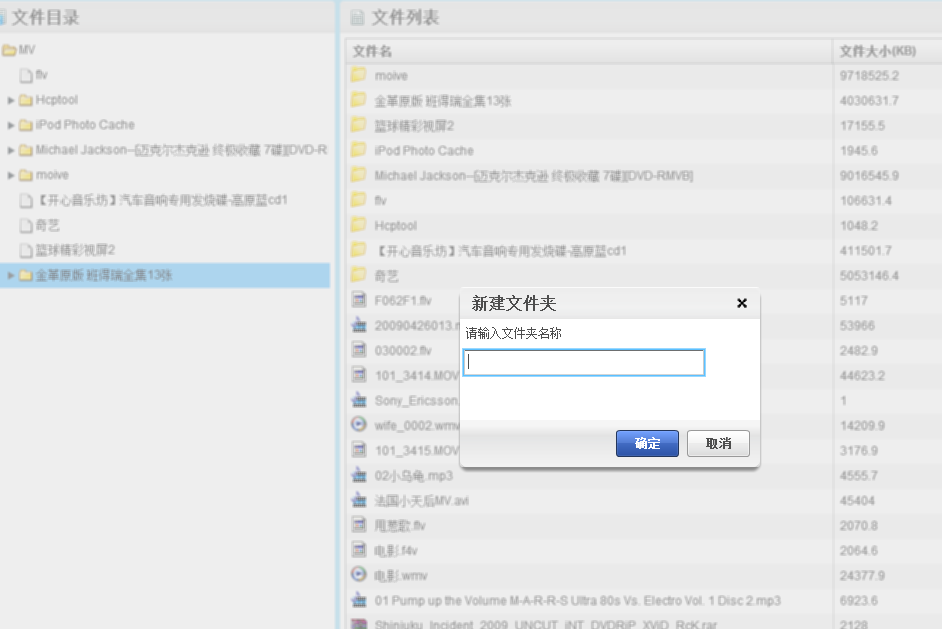
Task: Click the 101_3414.MOV file icon
Action: 359,375
